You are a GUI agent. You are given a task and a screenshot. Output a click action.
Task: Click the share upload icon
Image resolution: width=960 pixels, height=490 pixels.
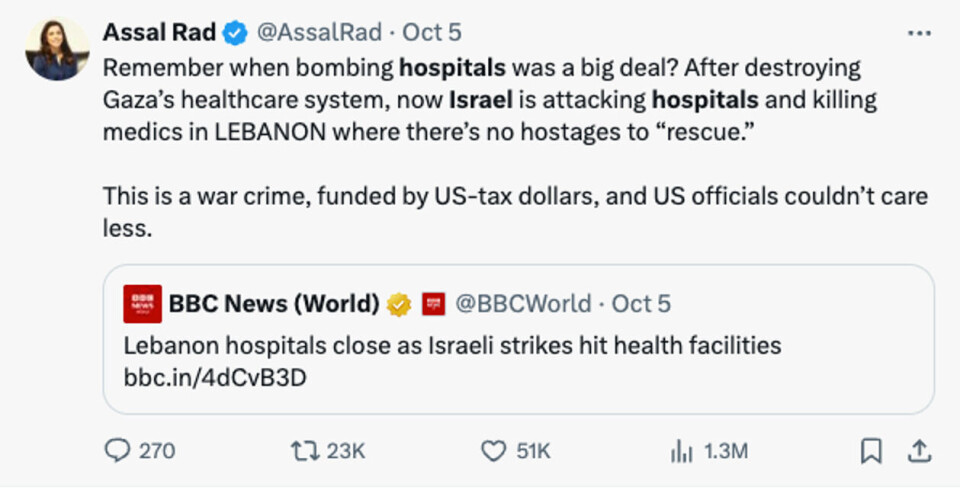[x=916, y=451]
